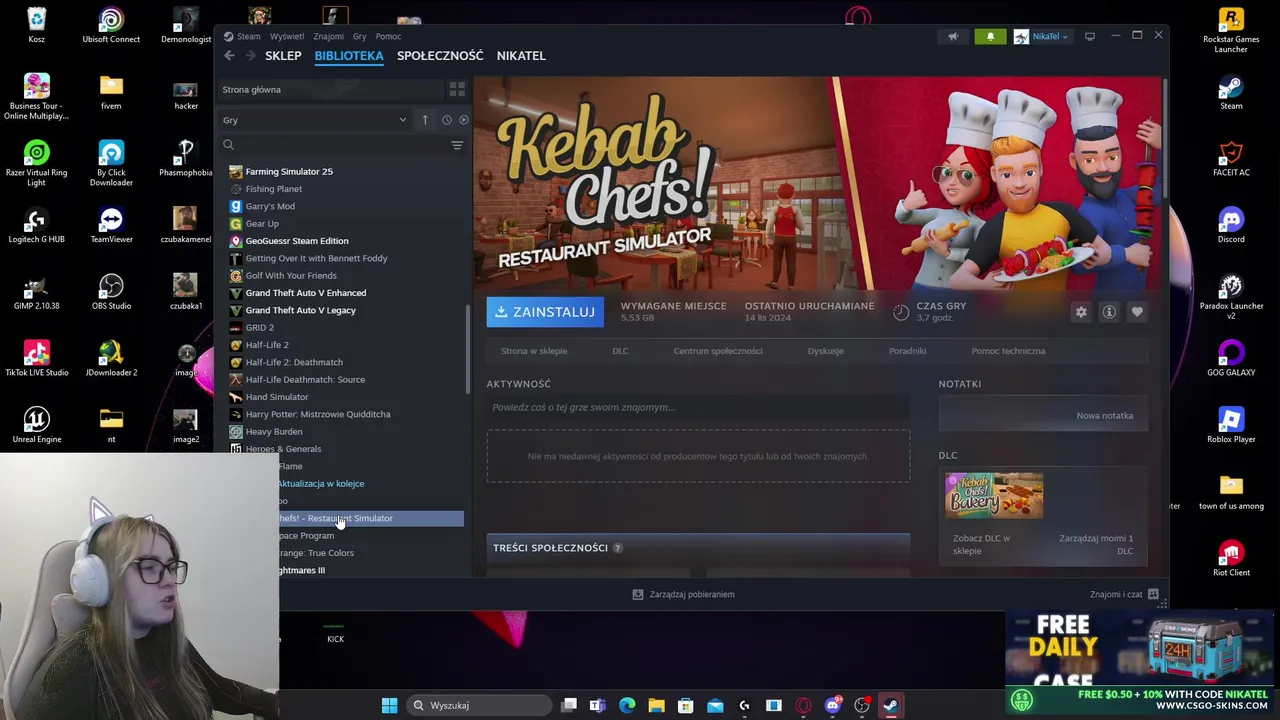
Task: Open Kebab Chefs game info icon
Action: click(1109, 312)
